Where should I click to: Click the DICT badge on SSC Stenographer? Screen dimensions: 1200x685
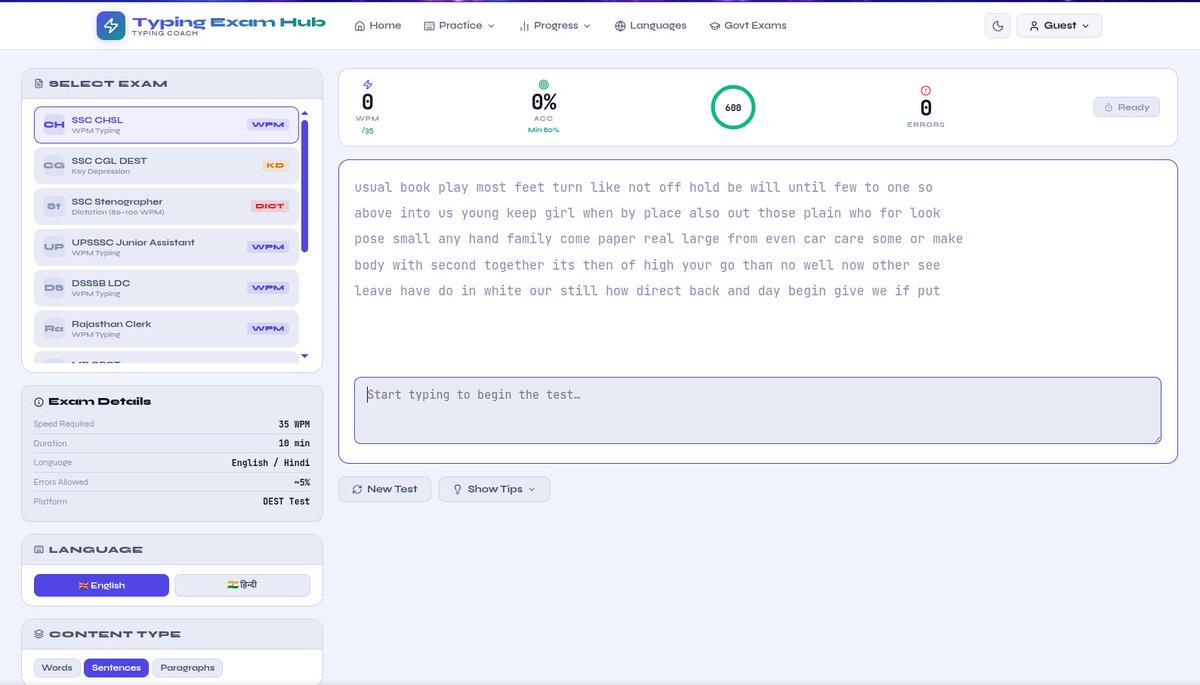coord(270,206)
